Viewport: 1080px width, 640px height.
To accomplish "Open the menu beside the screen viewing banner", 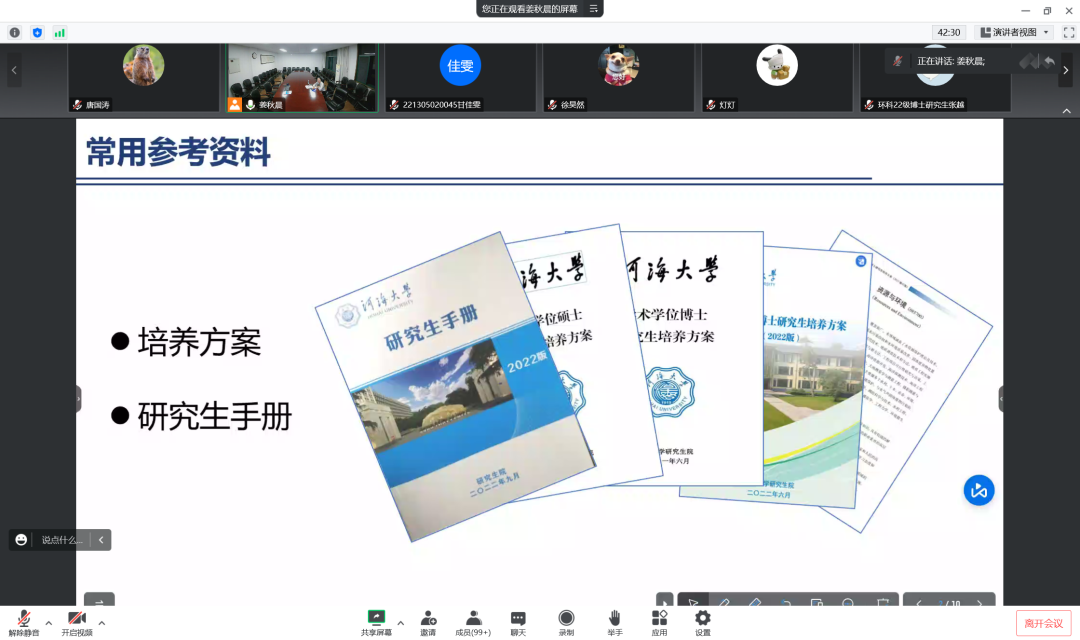I will point(593,9).
